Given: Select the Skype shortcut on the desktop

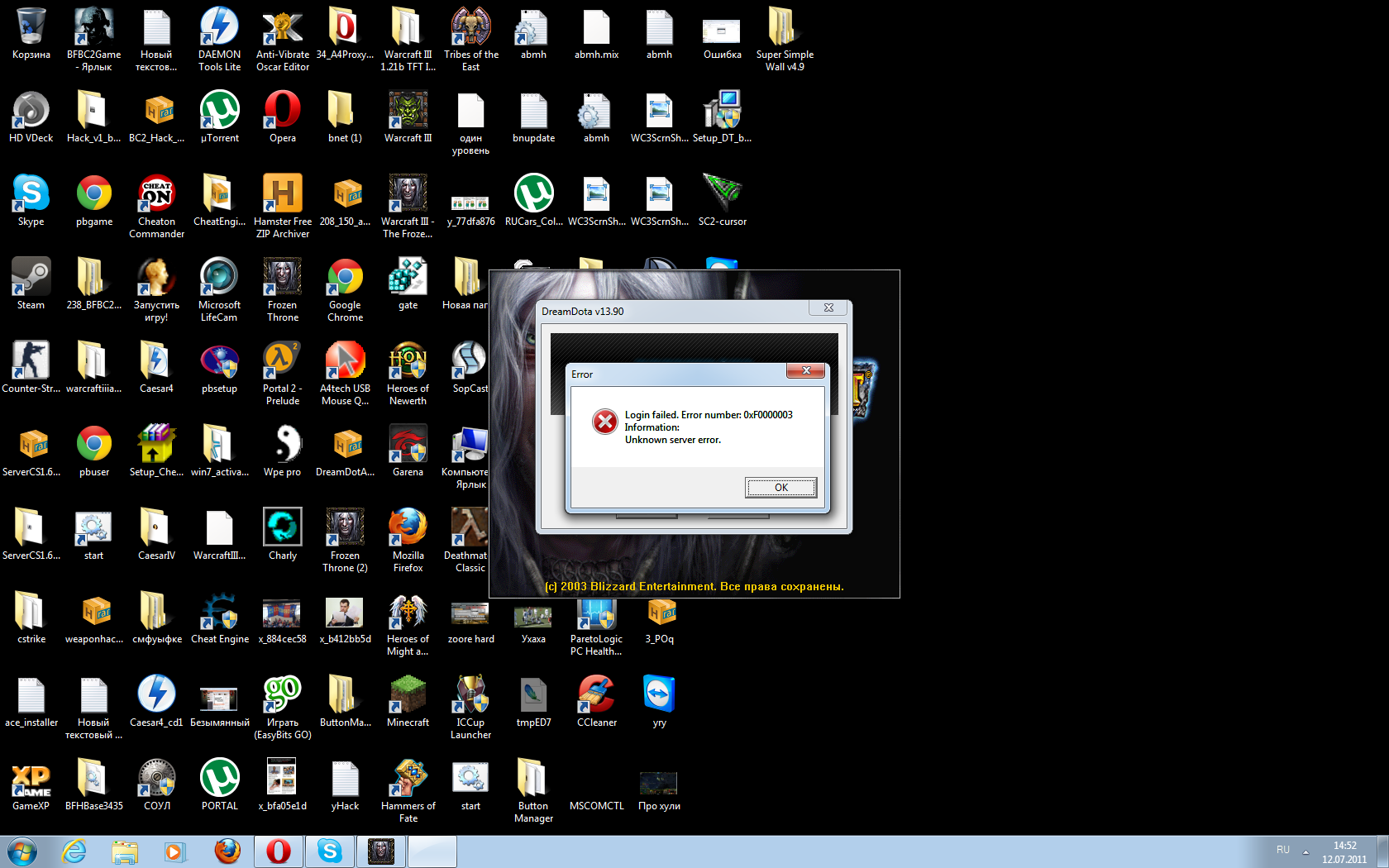Looking at the screenshot, I should click(31, 201).
